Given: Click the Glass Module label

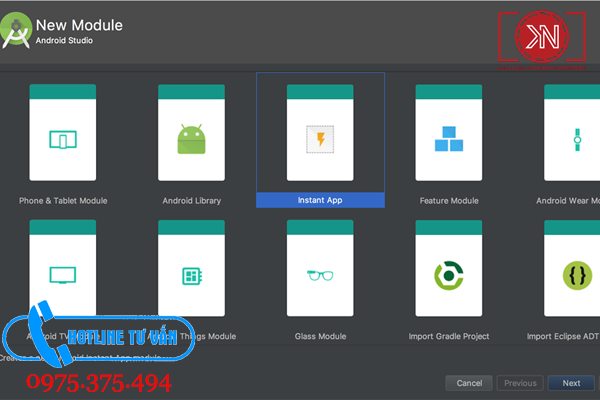Looking at the screenshot, I should click(x=320, y=336).
